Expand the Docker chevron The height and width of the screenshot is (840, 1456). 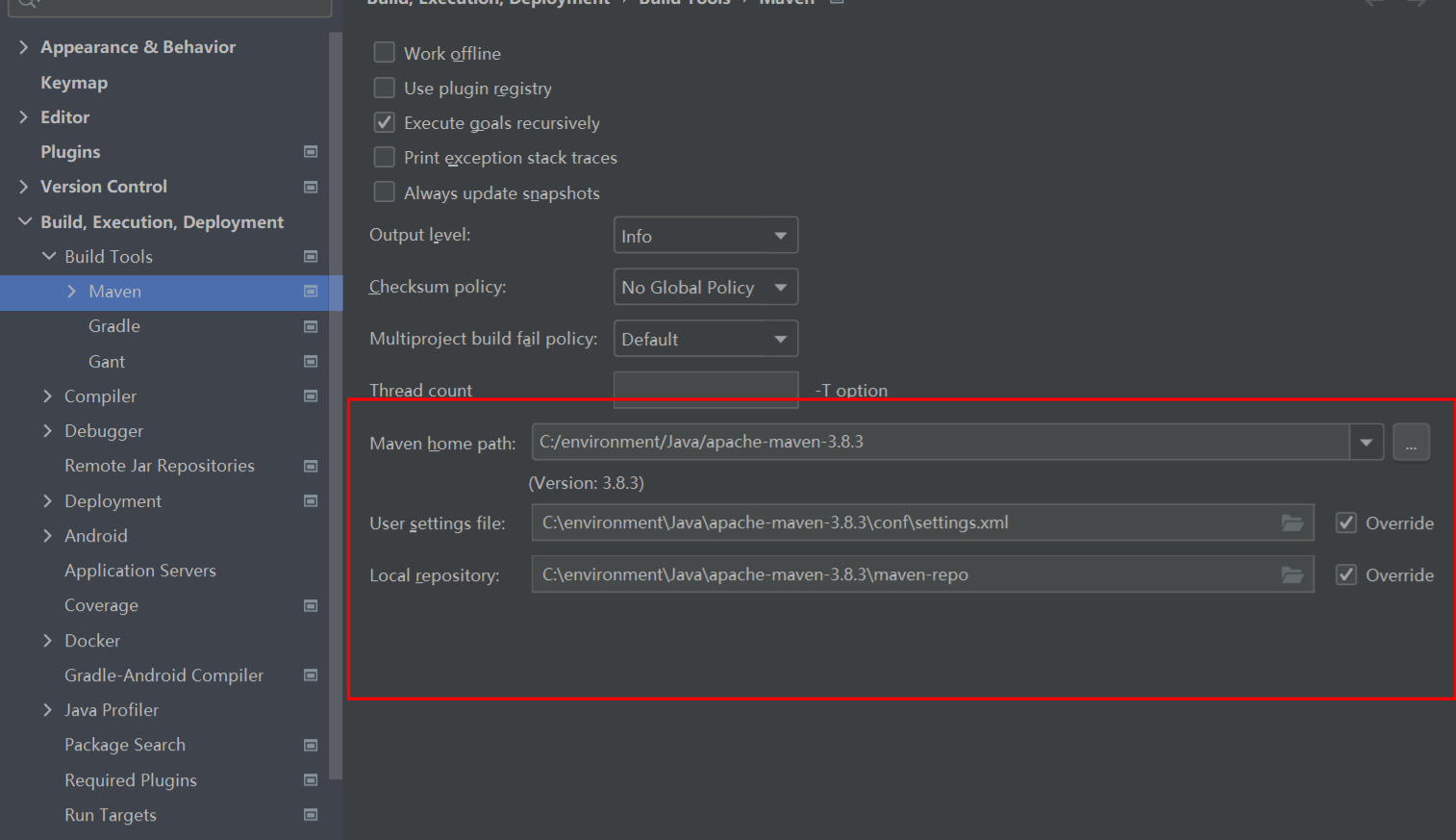coord(48,641)
